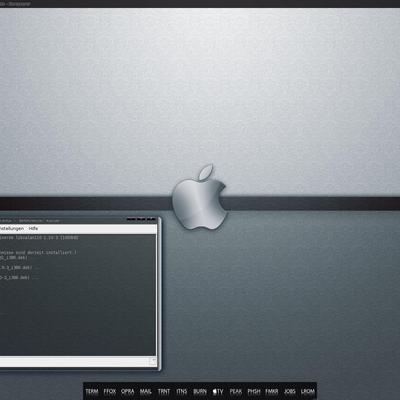The width and height of the screenshot is (400, 400).
Task: Open FFOX launcher in dock
Action: (x=110, y=392)
